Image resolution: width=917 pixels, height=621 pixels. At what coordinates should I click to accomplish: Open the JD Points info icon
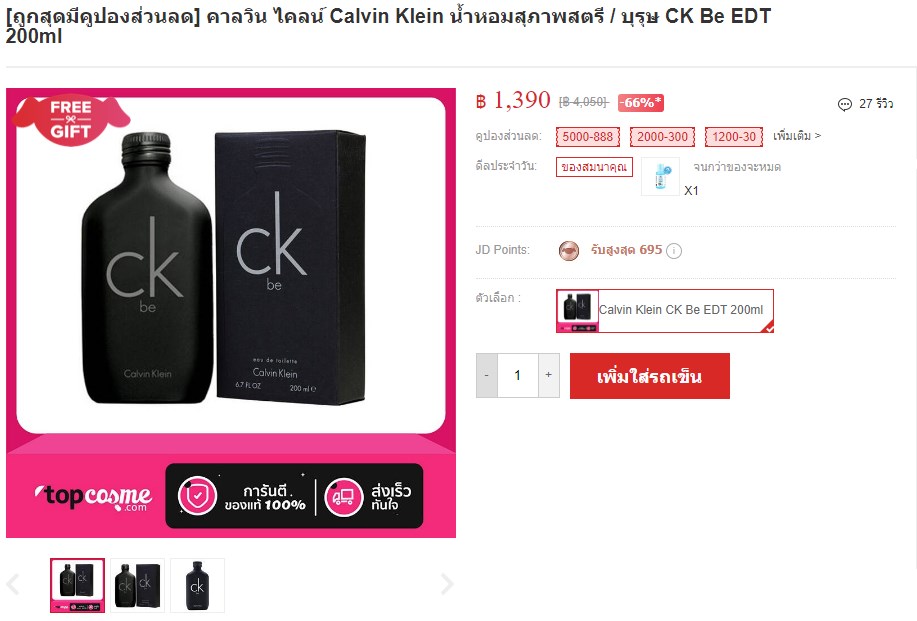tap(674, 251)
